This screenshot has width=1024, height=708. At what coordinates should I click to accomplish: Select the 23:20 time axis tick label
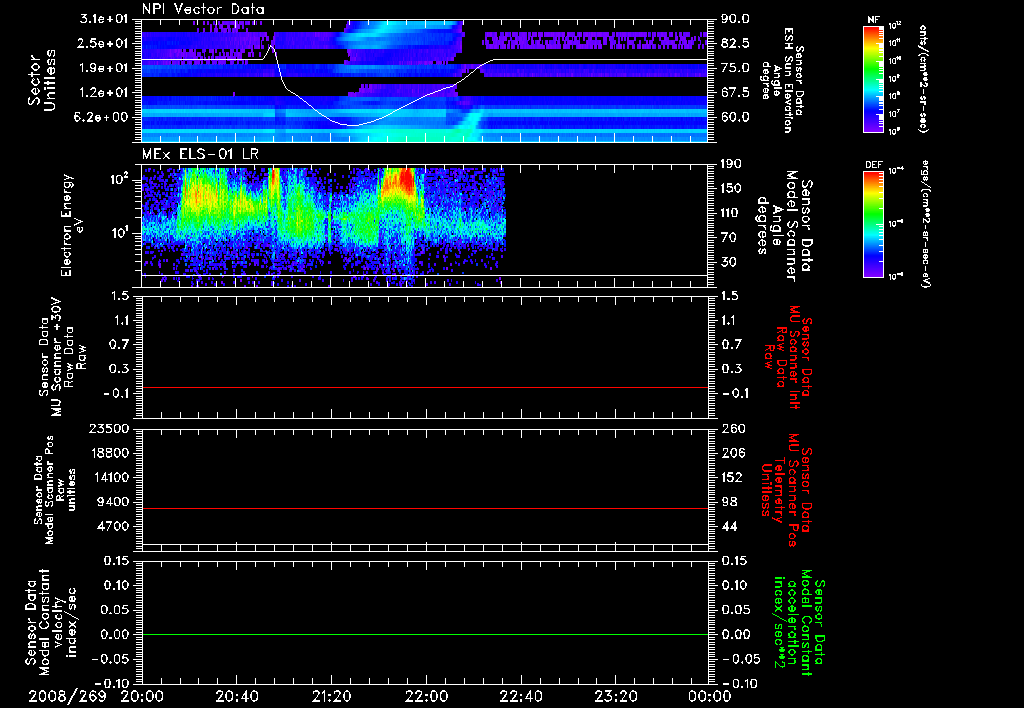point(615,694)
